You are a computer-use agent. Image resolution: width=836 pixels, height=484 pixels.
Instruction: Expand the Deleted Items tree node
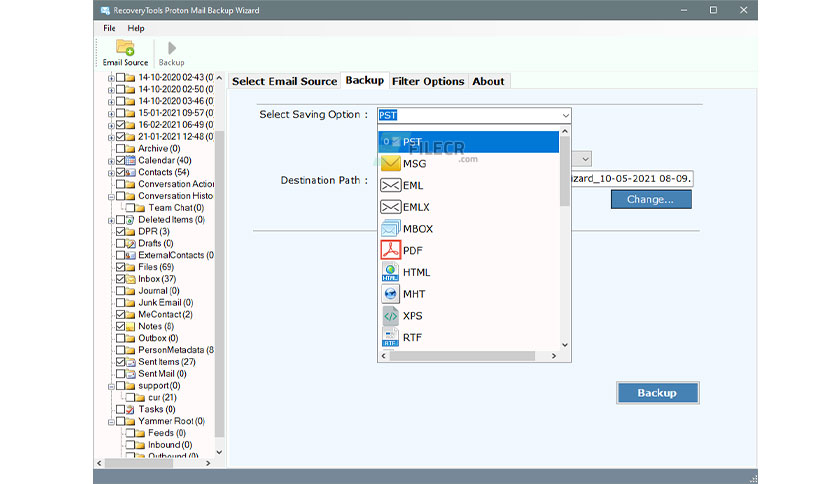pyautogui.click(x=111, y=220)
